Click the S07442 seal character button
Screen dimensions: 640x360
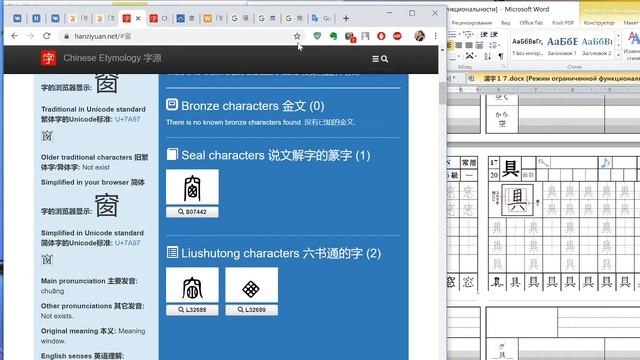[x=192, y=212]
